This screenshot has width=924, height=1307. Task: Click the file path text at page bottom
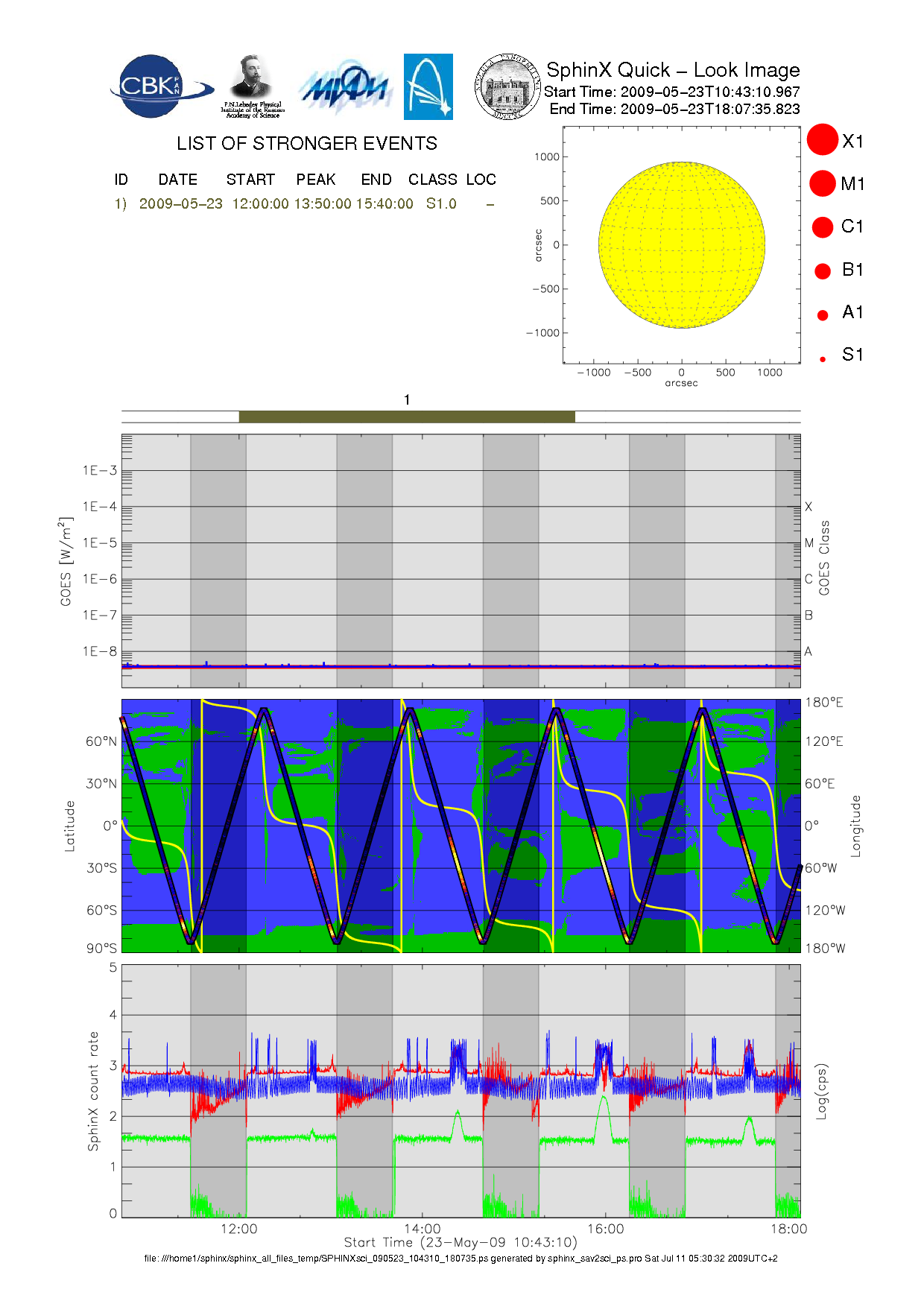(x=461, y=1259)
